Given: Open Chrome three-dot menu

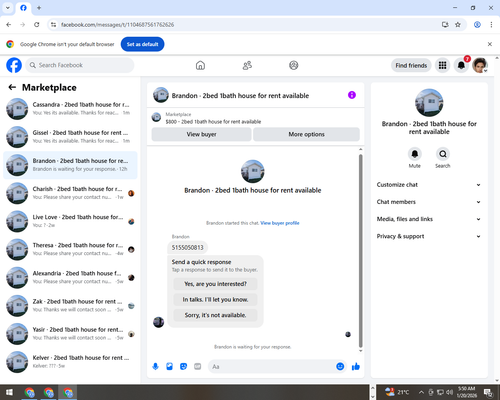Looking at the screenshot, I should pos(491,25).
